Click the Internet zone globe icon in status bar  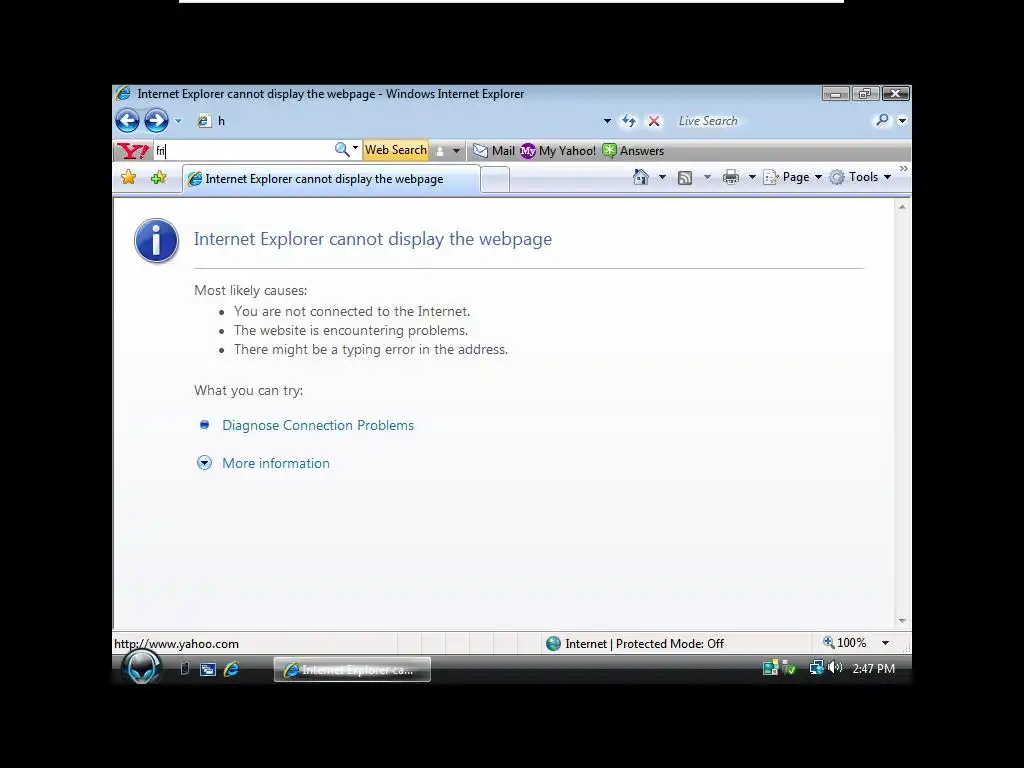(553, 643)
